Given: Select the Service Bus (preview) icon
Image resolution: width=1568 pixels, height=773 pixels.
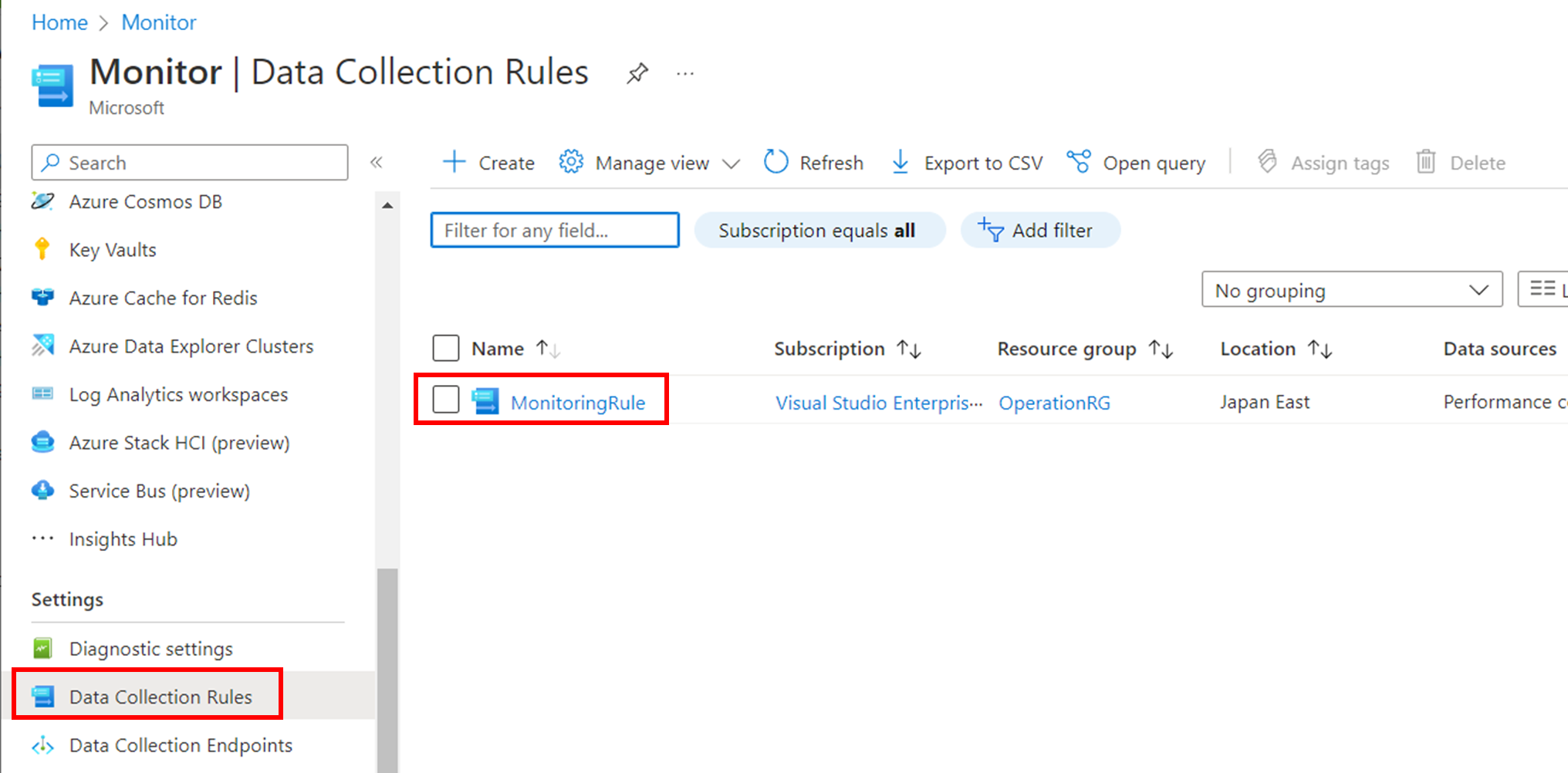Looking at the screenshot, I should pyautogui.click(x=44, y=491).
